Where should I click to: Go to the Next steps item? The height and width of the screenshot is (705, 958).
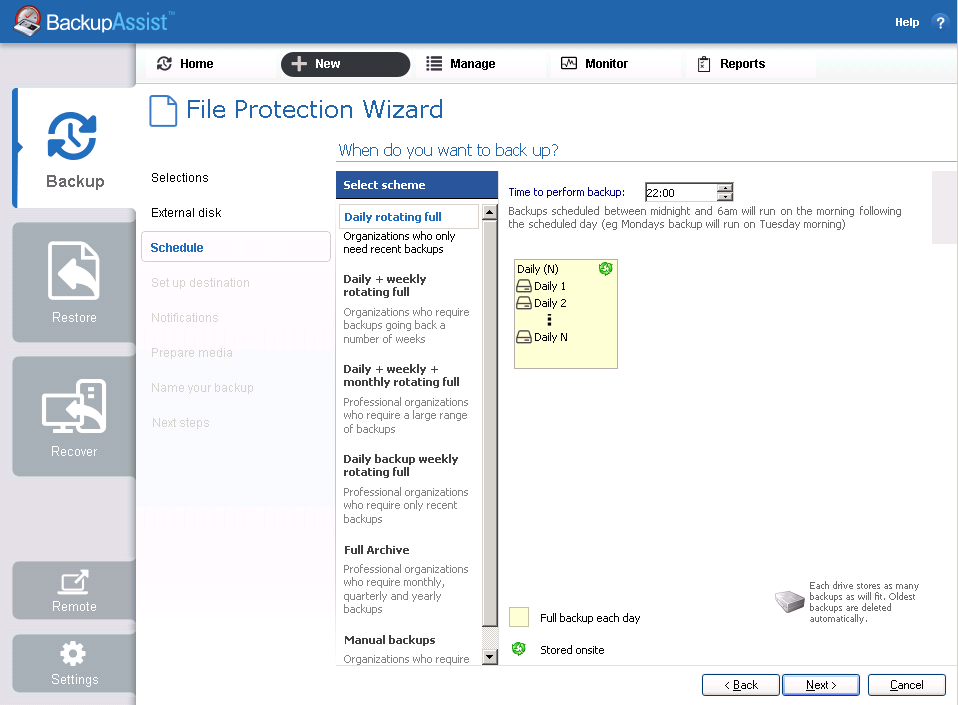181,423
